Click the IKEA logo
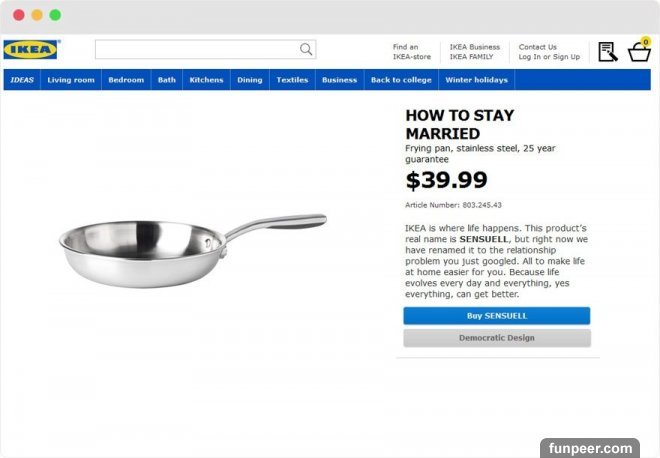 (32, 49)
